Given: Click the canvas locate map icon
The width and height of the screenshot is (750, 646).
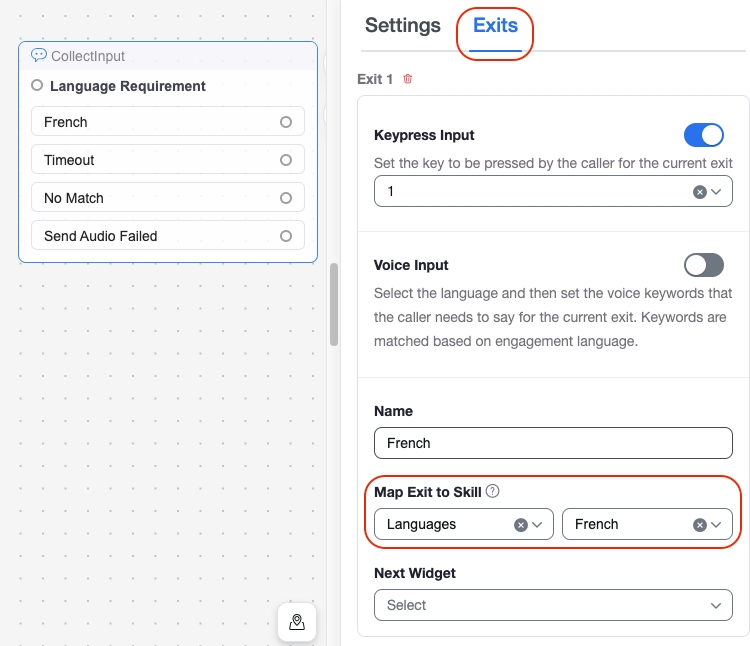Looking at the screenshot, I should click(x=297, y=622).
